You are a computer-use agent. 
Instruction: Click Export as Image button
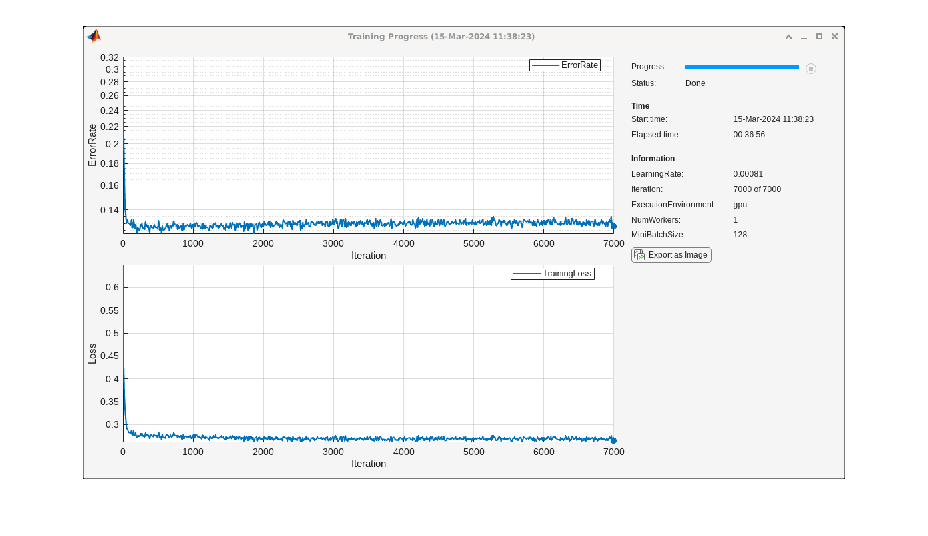point(671,255)
